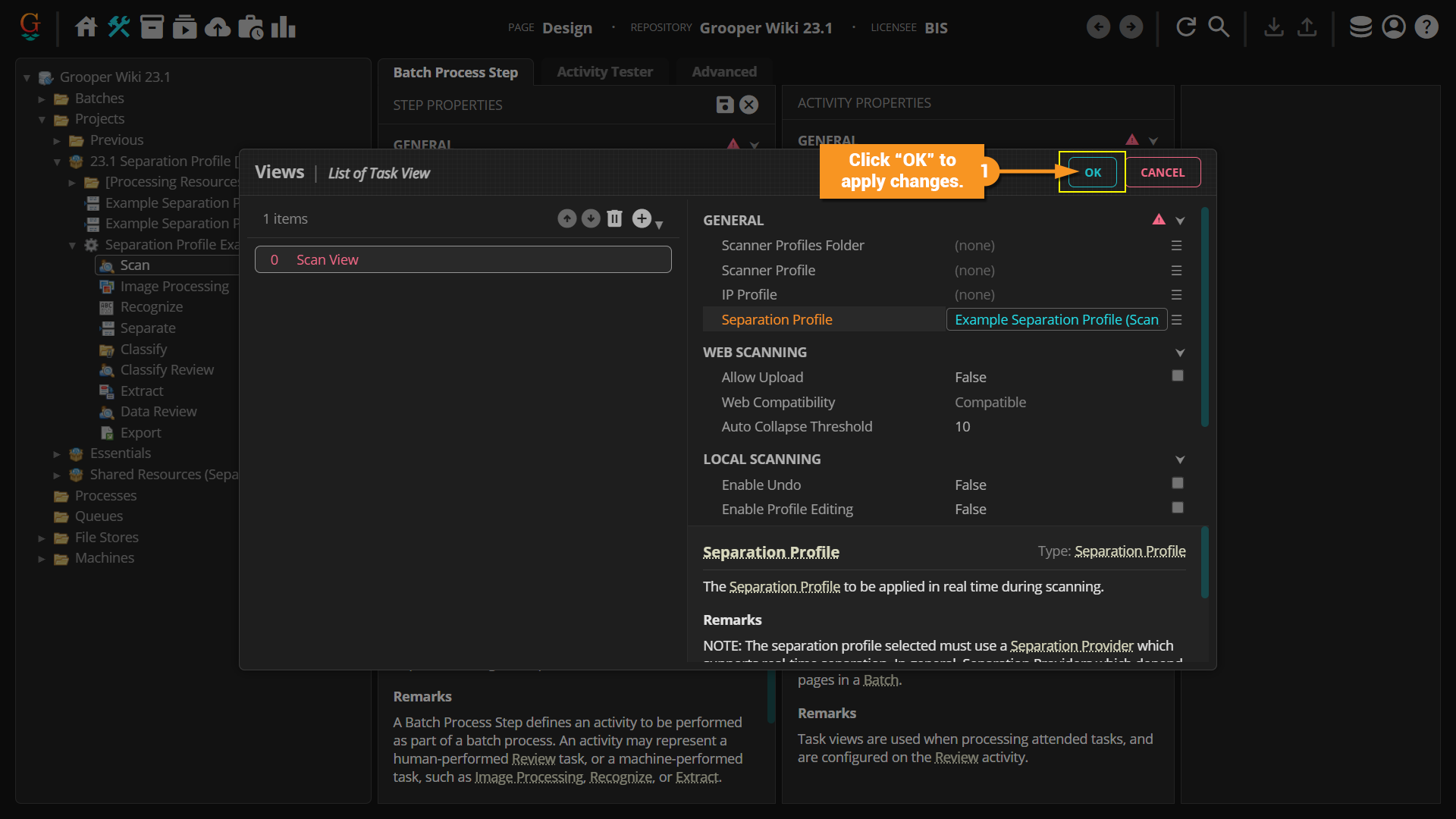The width and height of the screenshot is (1456, 819).
Task: Toggle the Allow Upload checkbox
Action: tap(1177, 376)
